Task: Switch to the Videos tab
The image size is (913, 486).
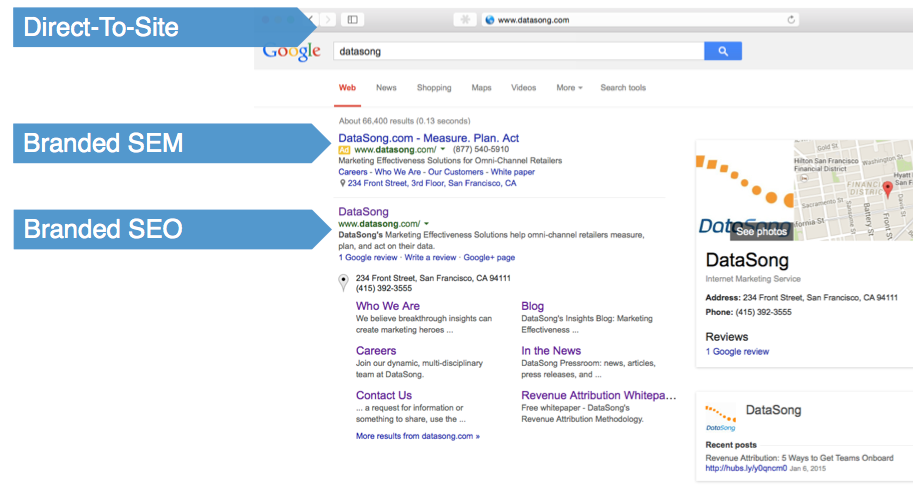Action: coord(523,88)
